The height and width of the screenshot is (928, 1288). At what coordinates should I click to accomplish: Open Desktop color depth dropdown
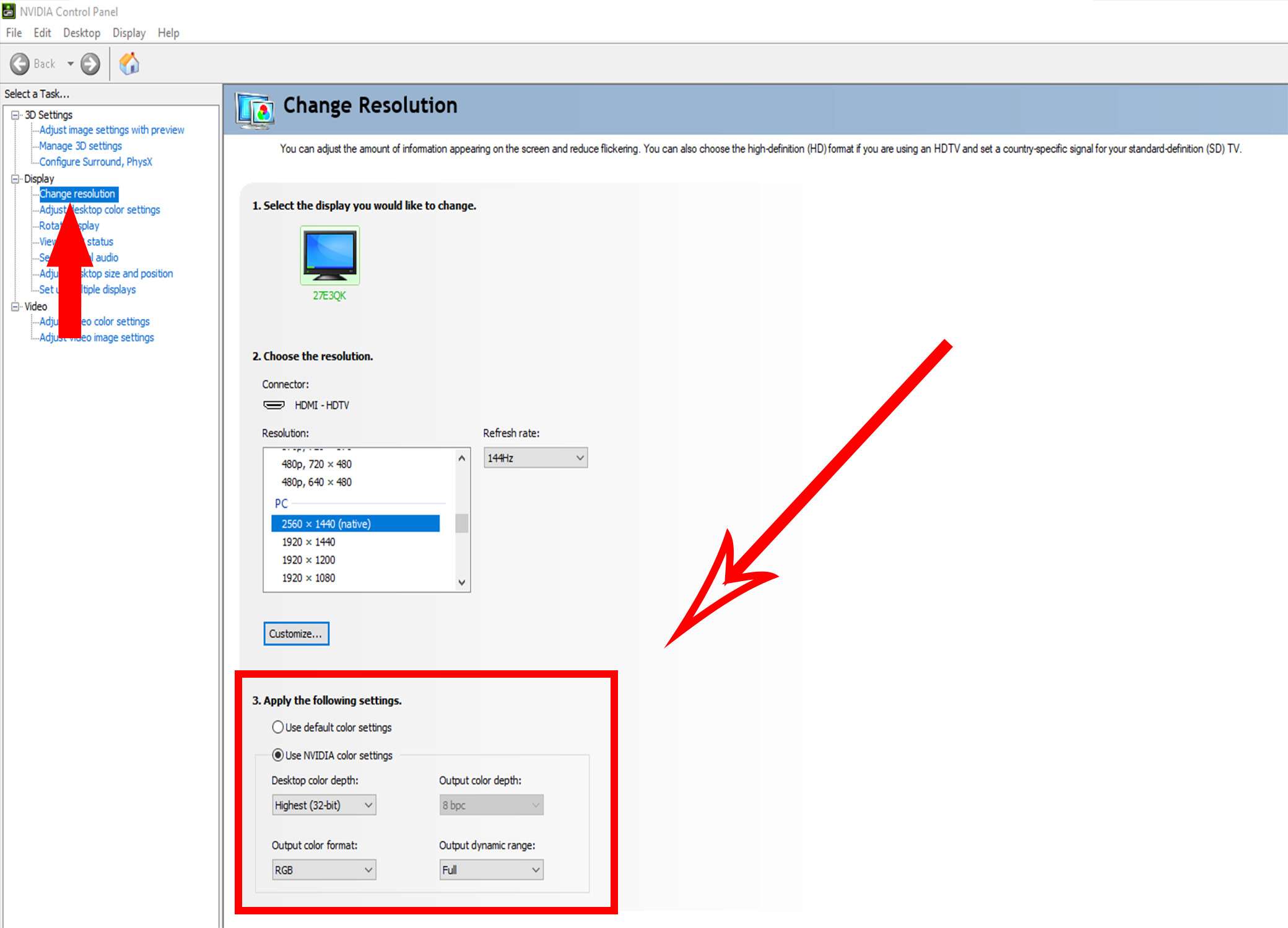(x=324, y=805)
